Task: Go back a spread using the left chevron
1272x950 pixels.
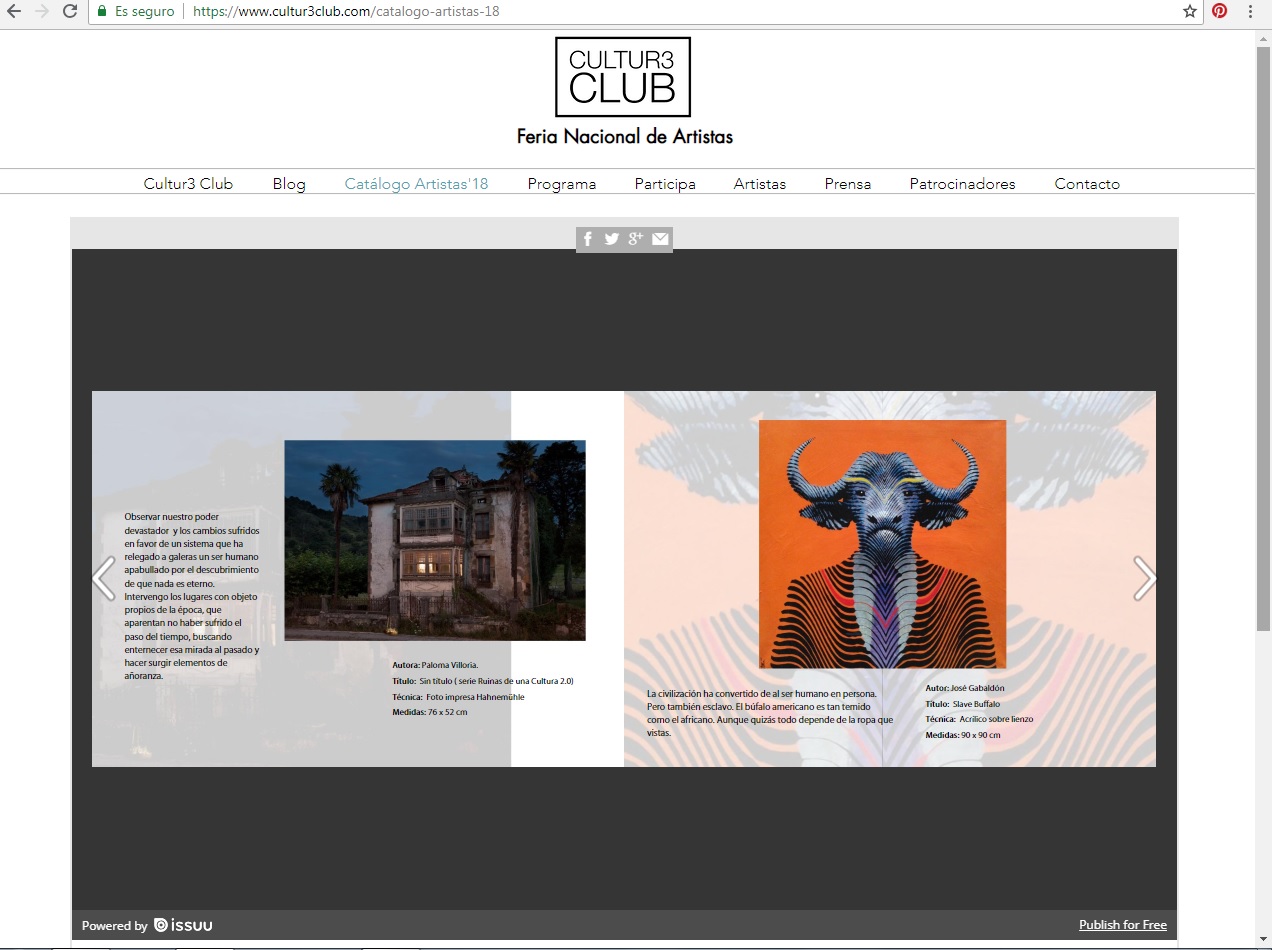Action: (x=104, y=578)
